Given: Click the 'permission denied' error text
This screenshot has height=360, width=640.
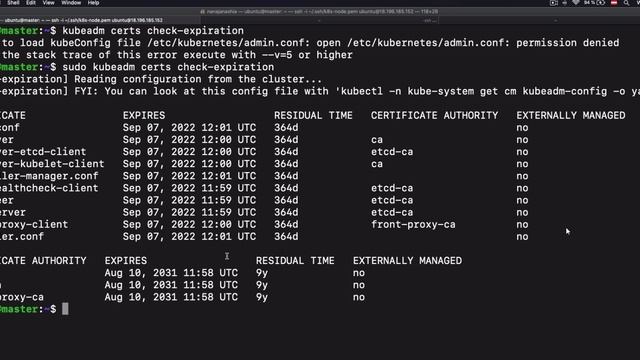Looking at the screenshot, I should tap(568, 43).
